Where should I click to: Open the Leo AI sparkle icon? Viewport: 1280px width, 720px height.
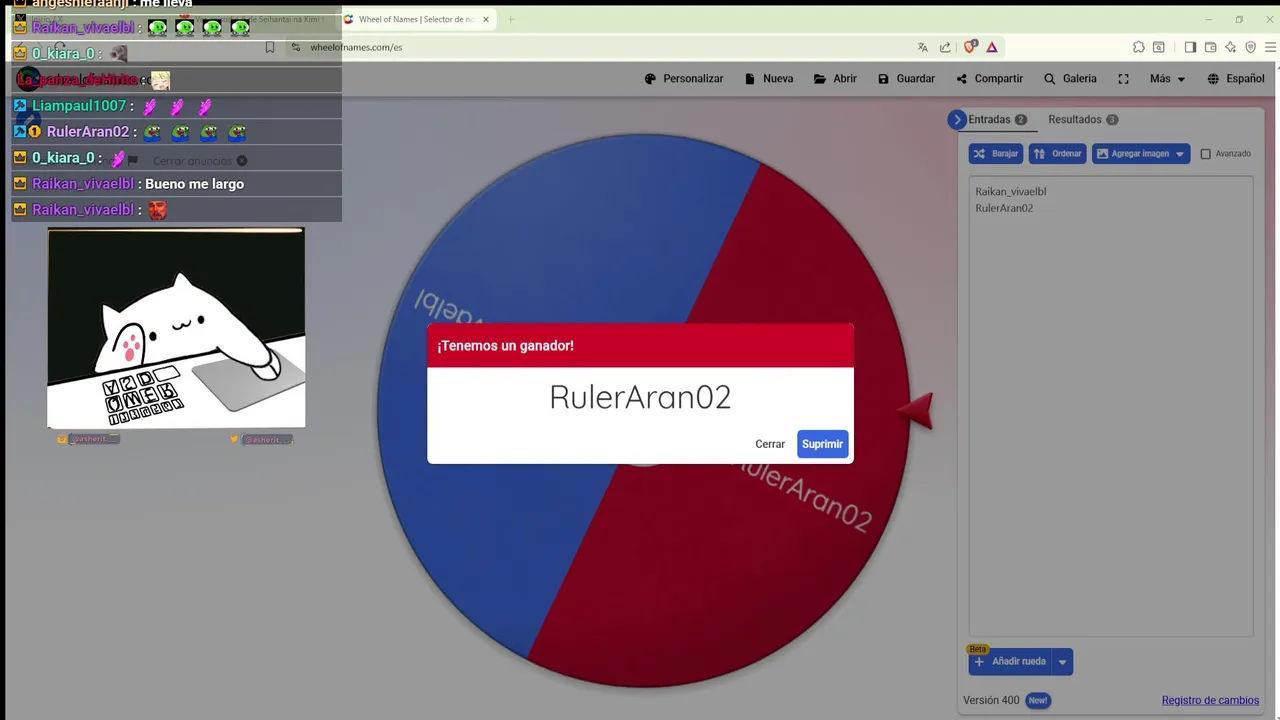pos(1230,47)
